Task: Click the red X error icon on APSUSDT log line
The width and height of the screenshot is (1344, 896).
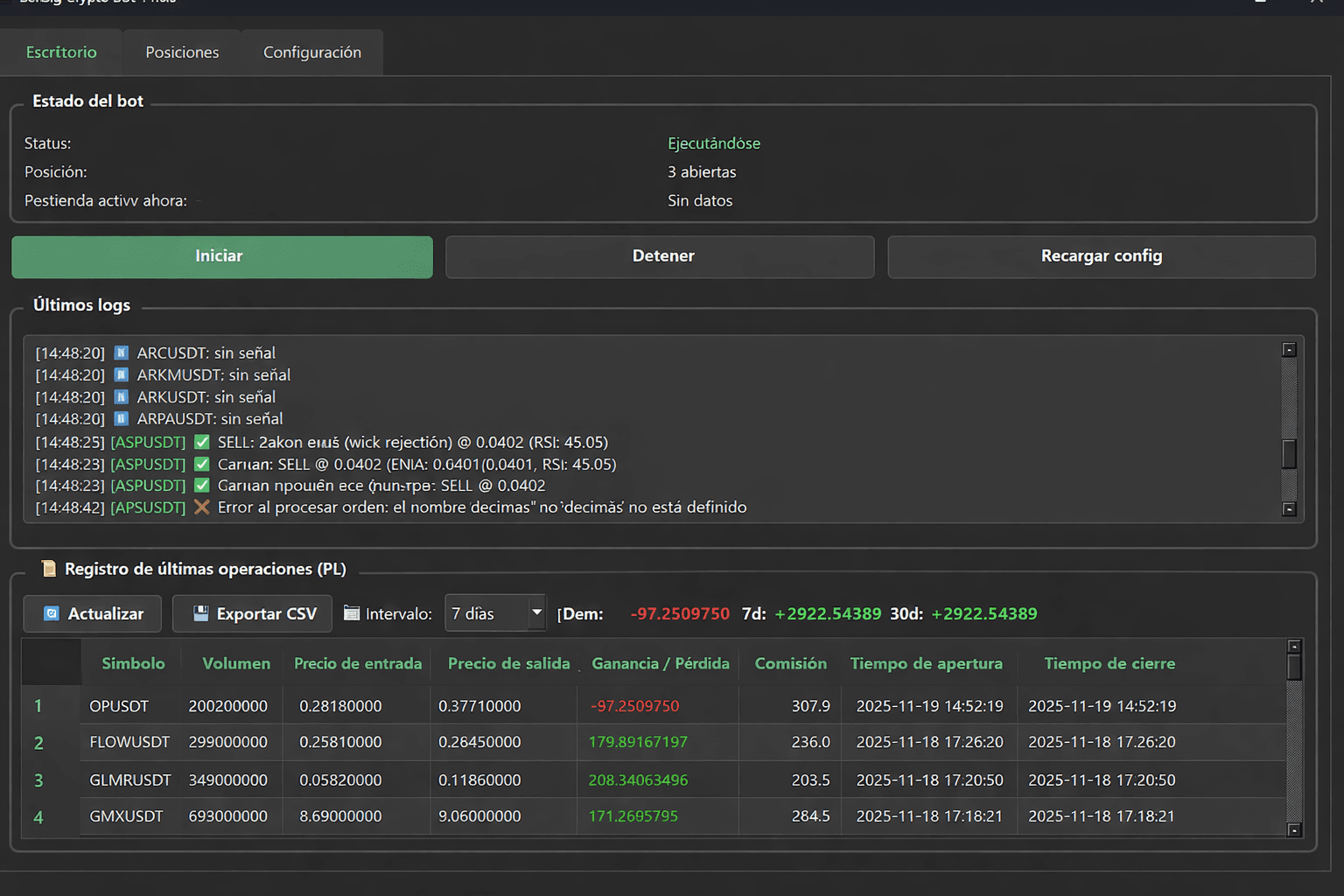Action: [202, 507]
